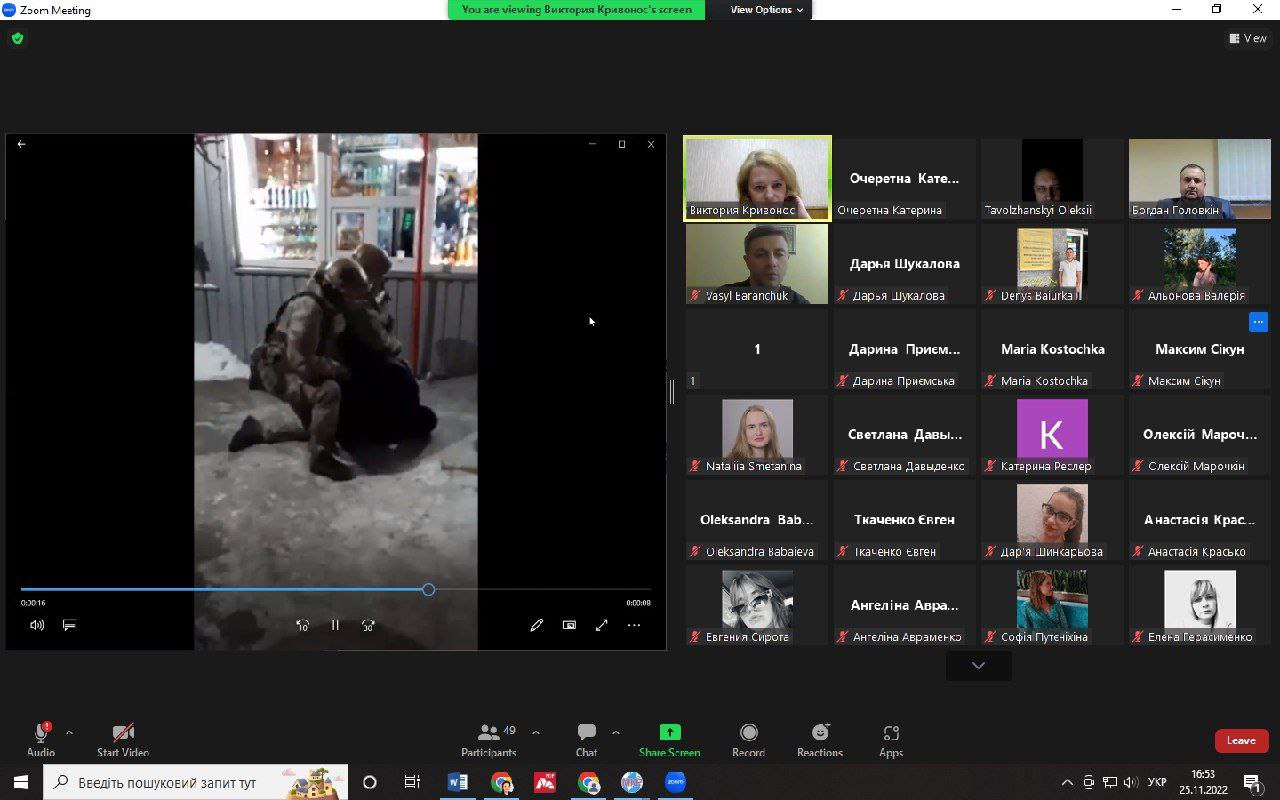Show more participants with the down chevron
The image size is (1280, 800).
(x=978, y=665)
